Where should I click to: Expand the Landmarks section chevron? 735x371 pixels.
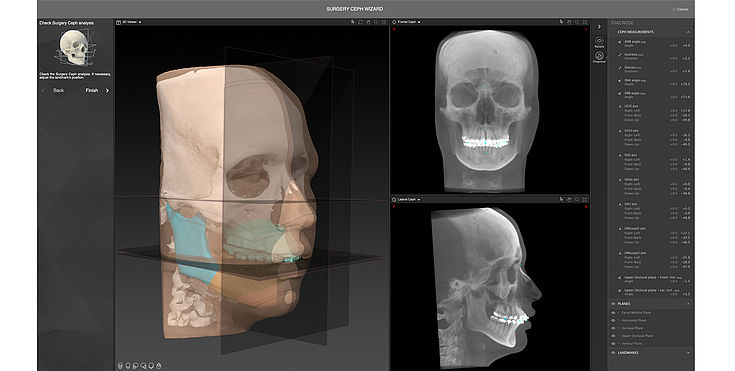pos(688,352)
